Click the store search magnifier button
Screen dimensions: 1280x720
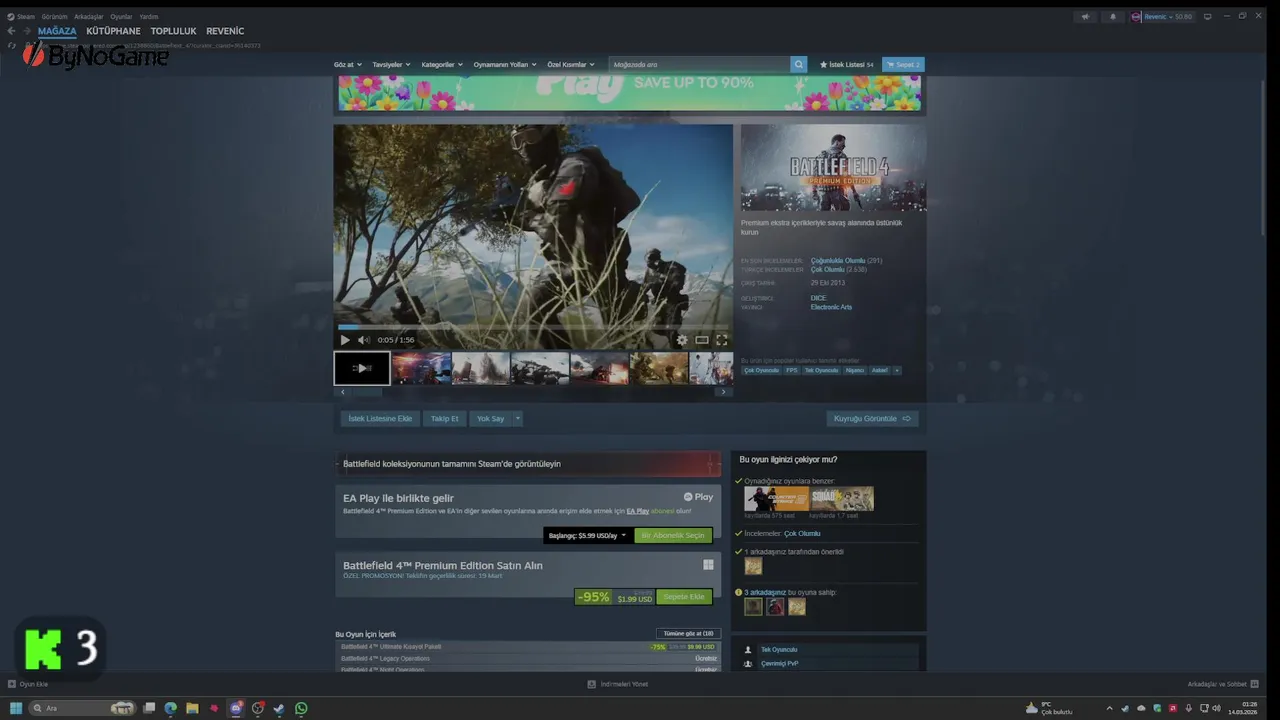798,64
